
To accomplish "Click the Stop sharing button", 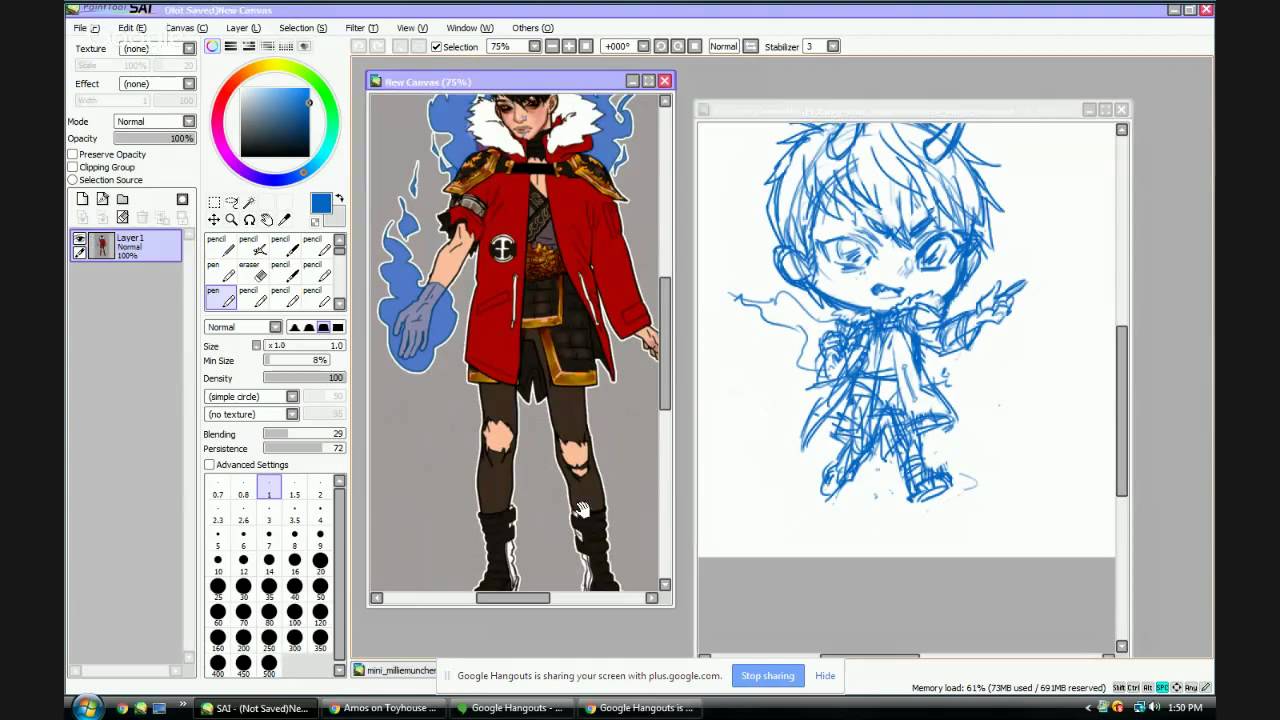I will click(767, 676).
